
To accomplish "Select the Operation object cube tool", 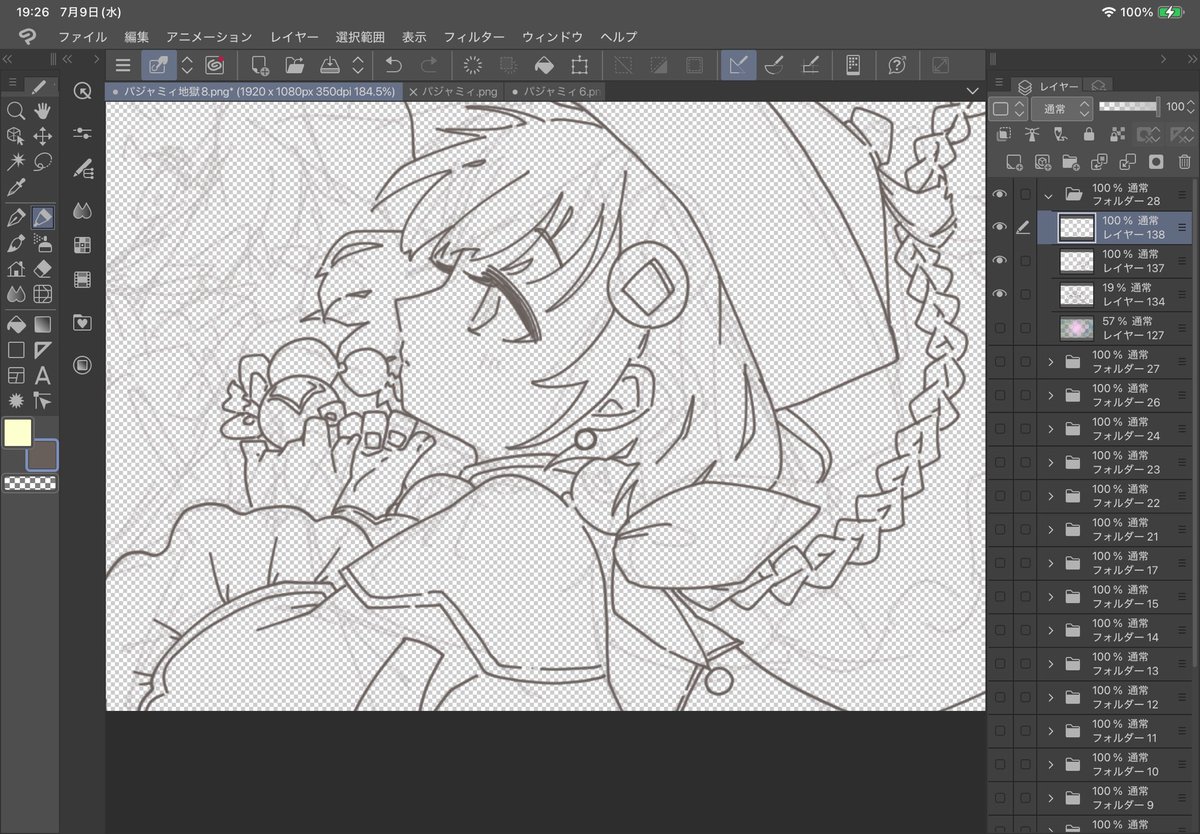I will coord(16,136).
